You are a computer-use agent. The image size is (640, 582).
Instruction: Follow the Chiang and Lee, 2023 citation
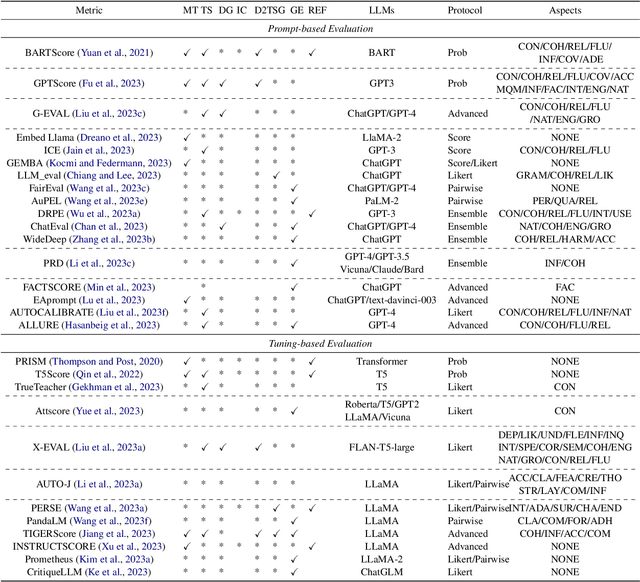[112, 175]
